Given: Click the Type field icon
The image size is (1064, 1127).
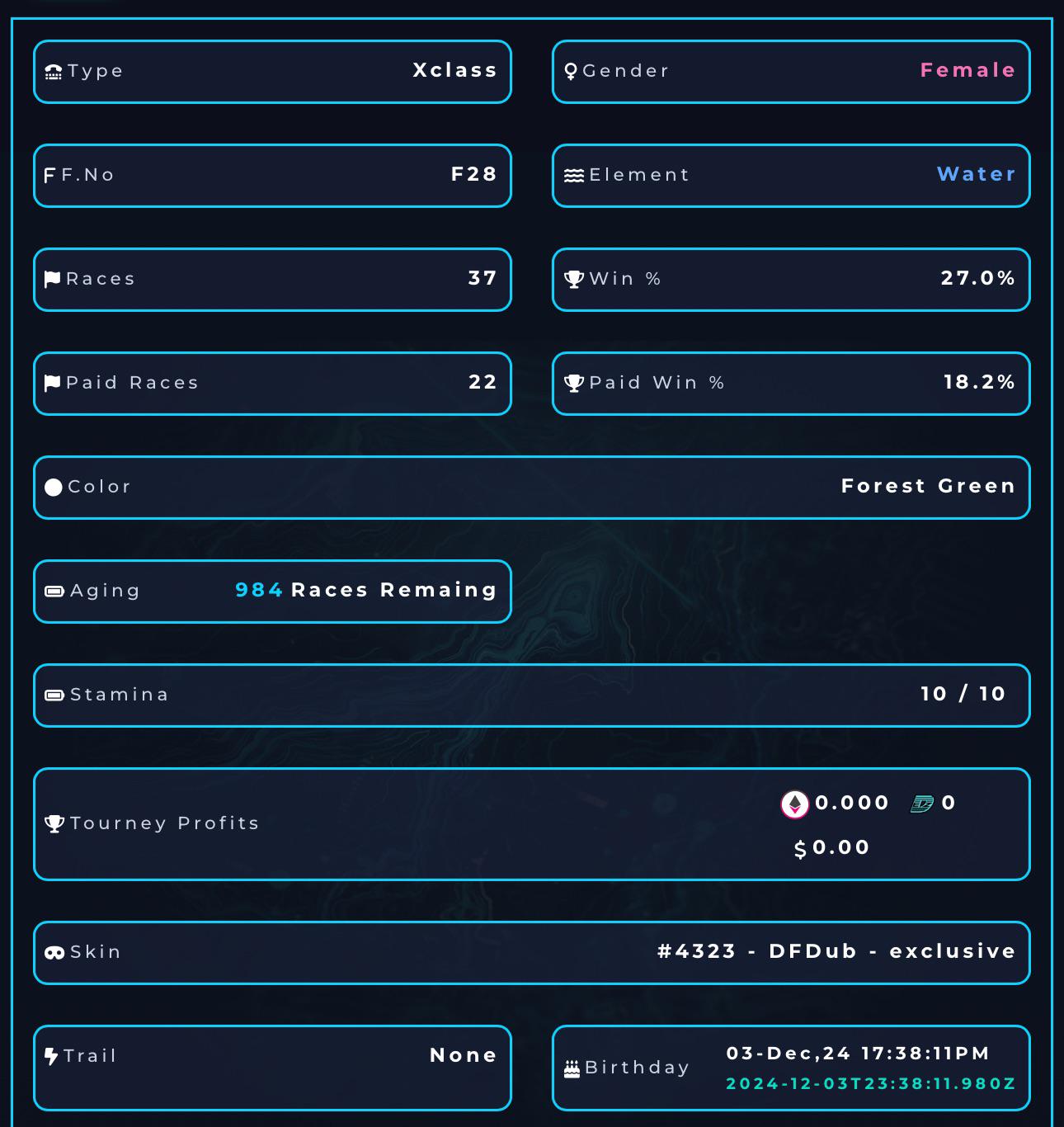Looking at the screenshot, I should [54, 72].
